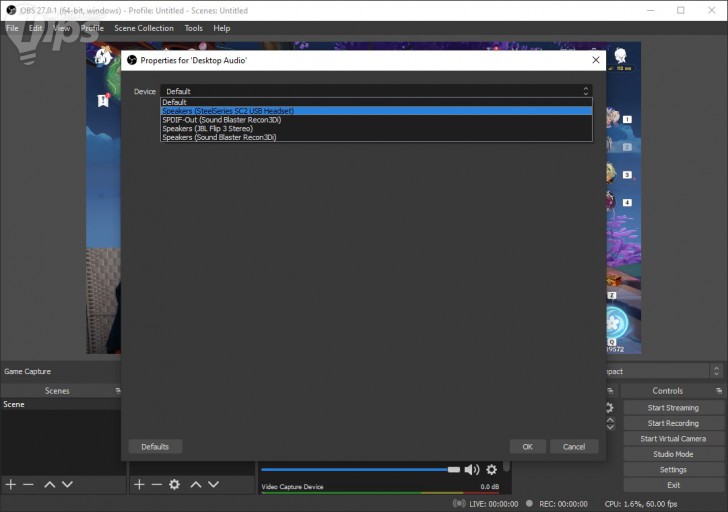This screenshot has height=512, width=728.
Task: Open the View menu
Action: tap(61, 28)
